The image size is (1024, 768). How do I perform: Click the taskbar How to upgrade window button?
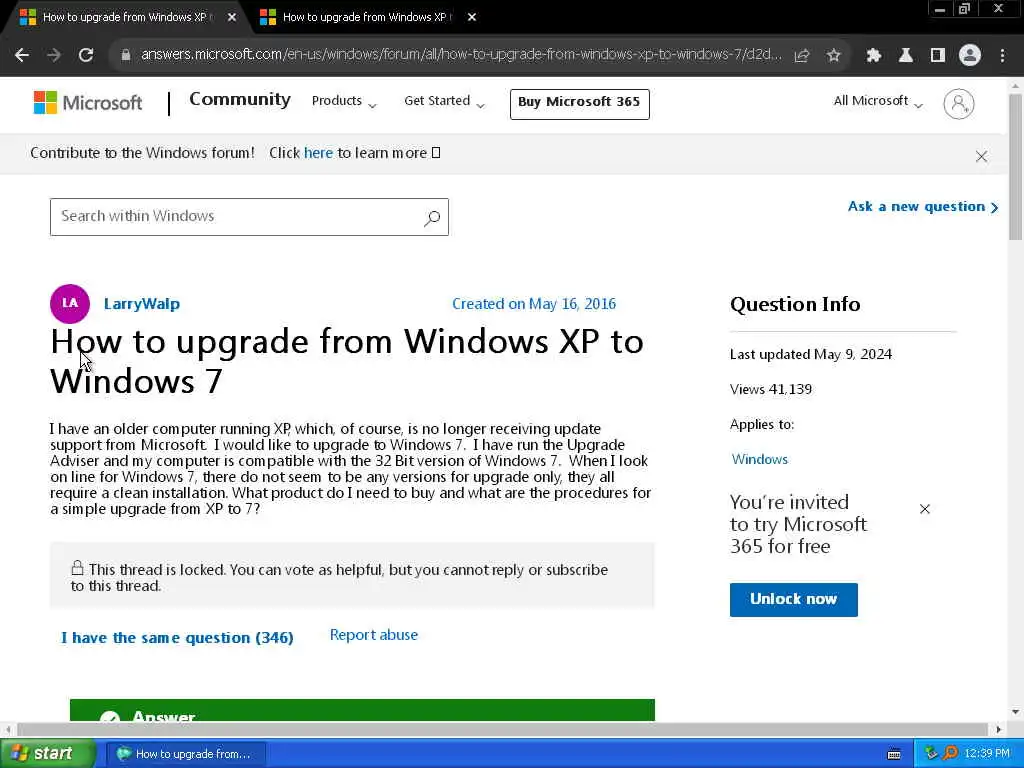coord(186,754)
